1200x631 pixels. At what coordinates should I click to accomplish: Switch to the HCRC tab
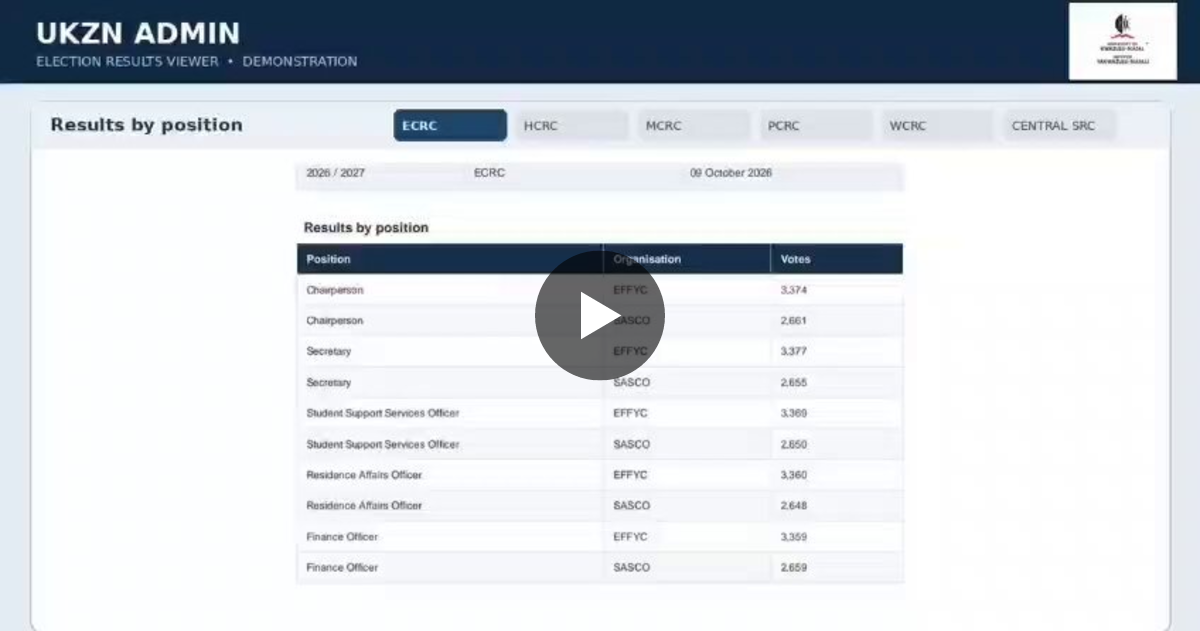click(572, 126)
